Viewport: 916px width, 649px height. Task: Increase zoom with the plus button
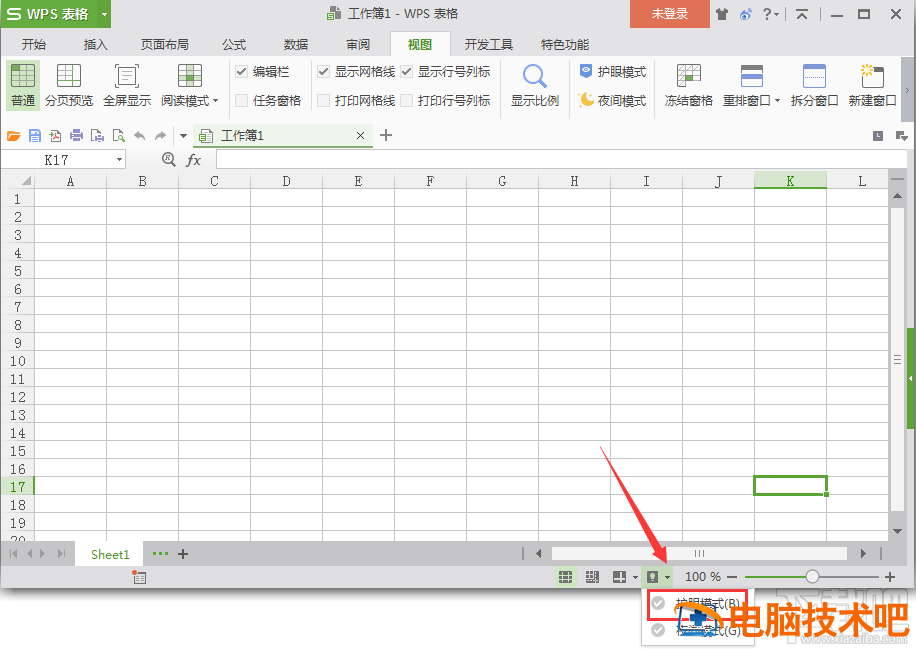[x=890, y=577]
